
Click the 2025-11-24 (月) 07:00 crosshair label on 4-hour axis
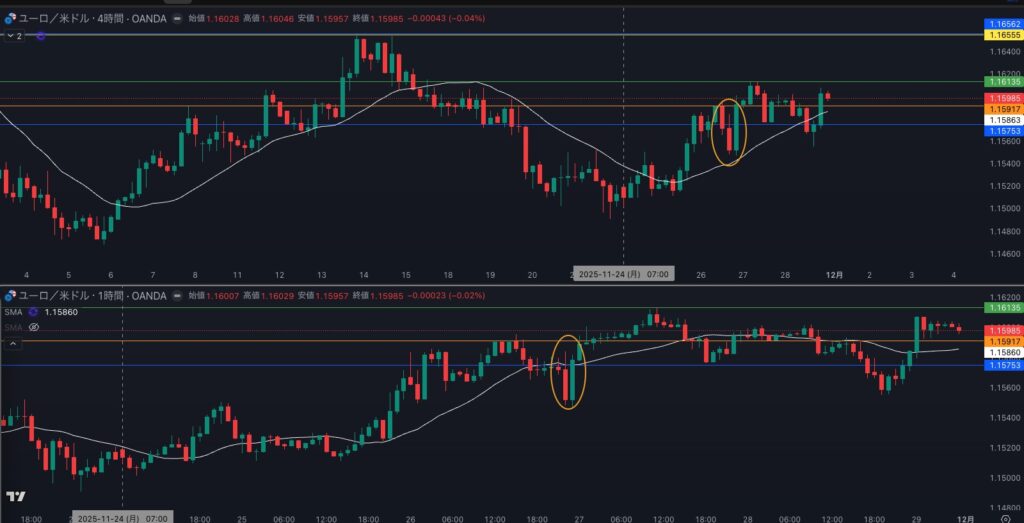(x=623, y=274)
